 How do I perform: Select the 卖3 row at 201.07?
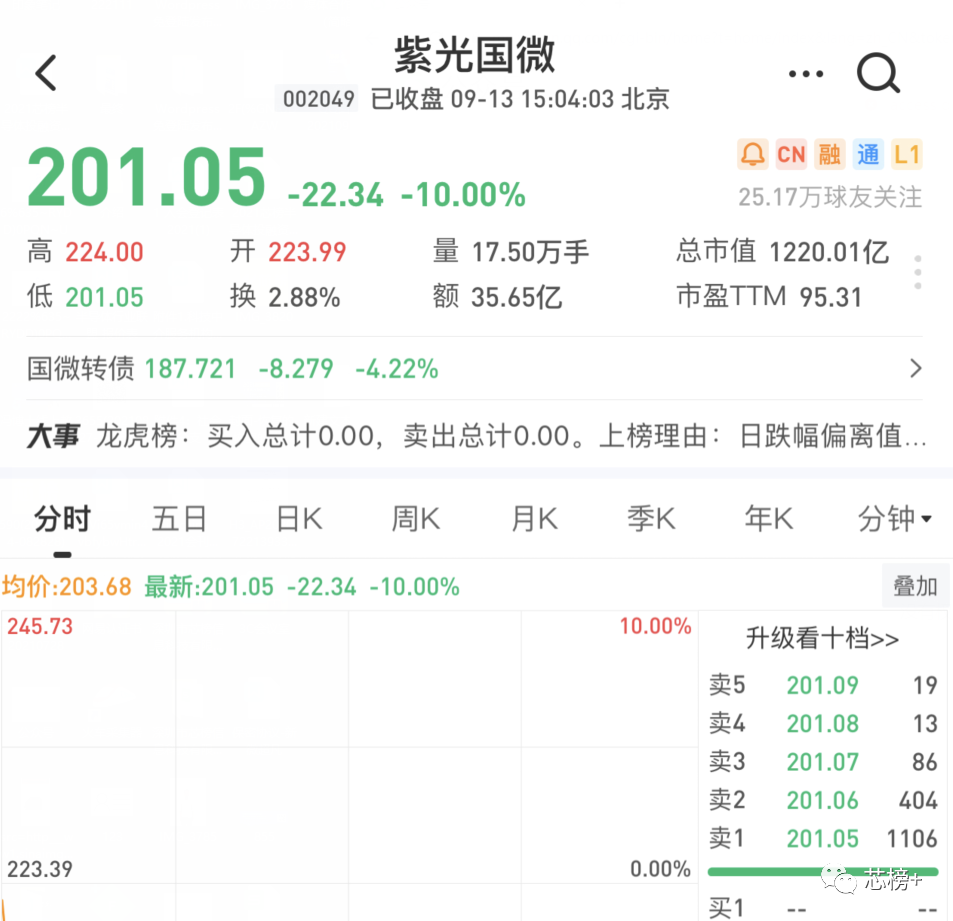pos(823,762)
